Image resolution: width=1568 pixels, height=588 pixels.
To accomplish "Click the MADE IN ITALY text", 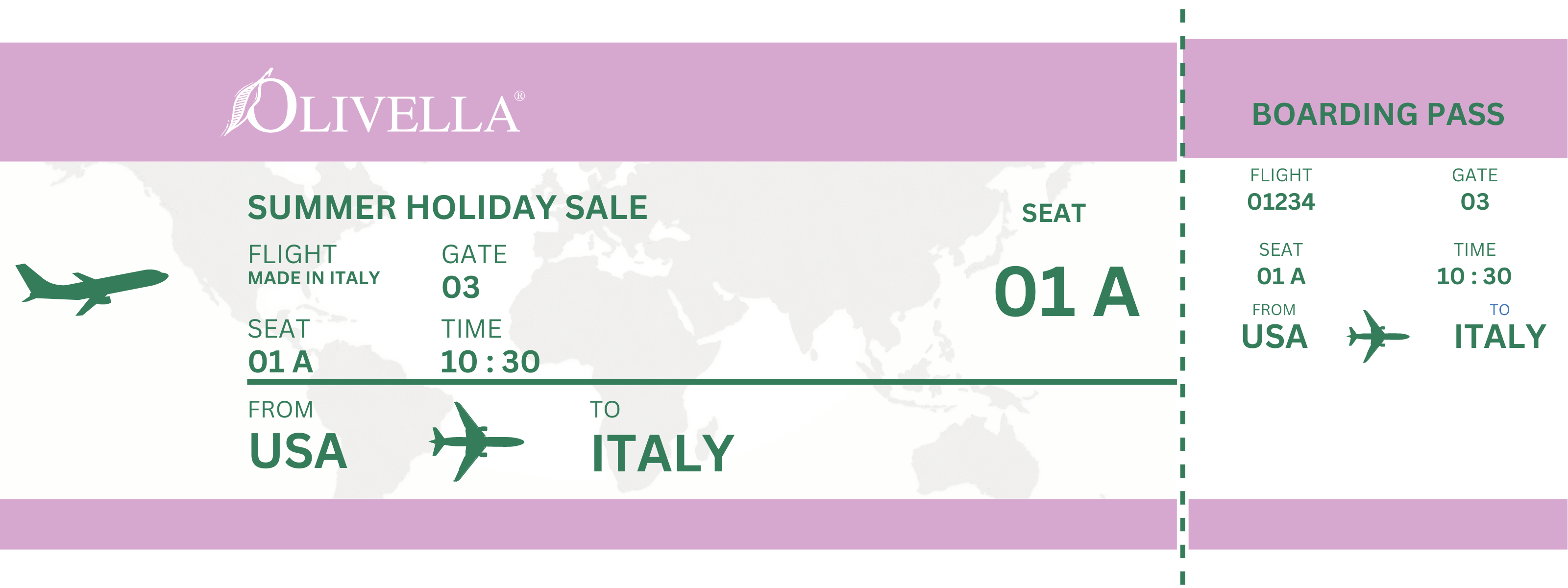I will click(314, 278).
